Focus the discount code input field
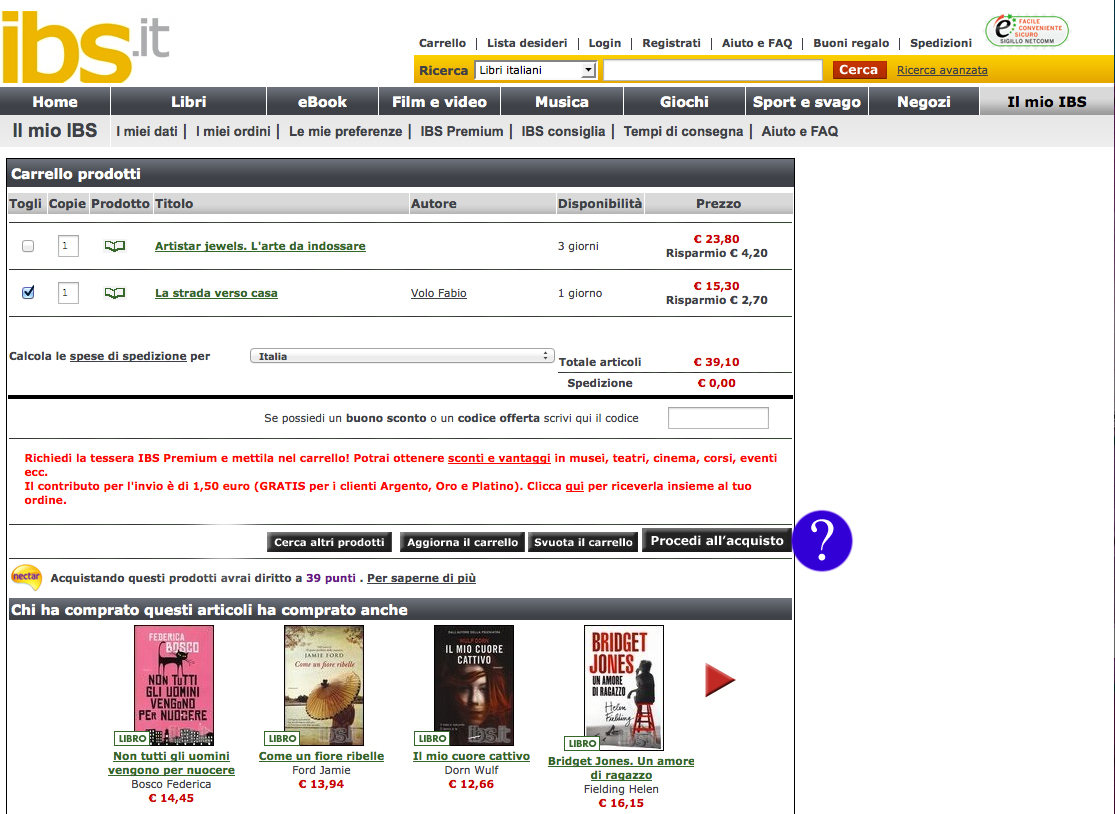Screen dimensions: 1115x814 pos(718,418)
